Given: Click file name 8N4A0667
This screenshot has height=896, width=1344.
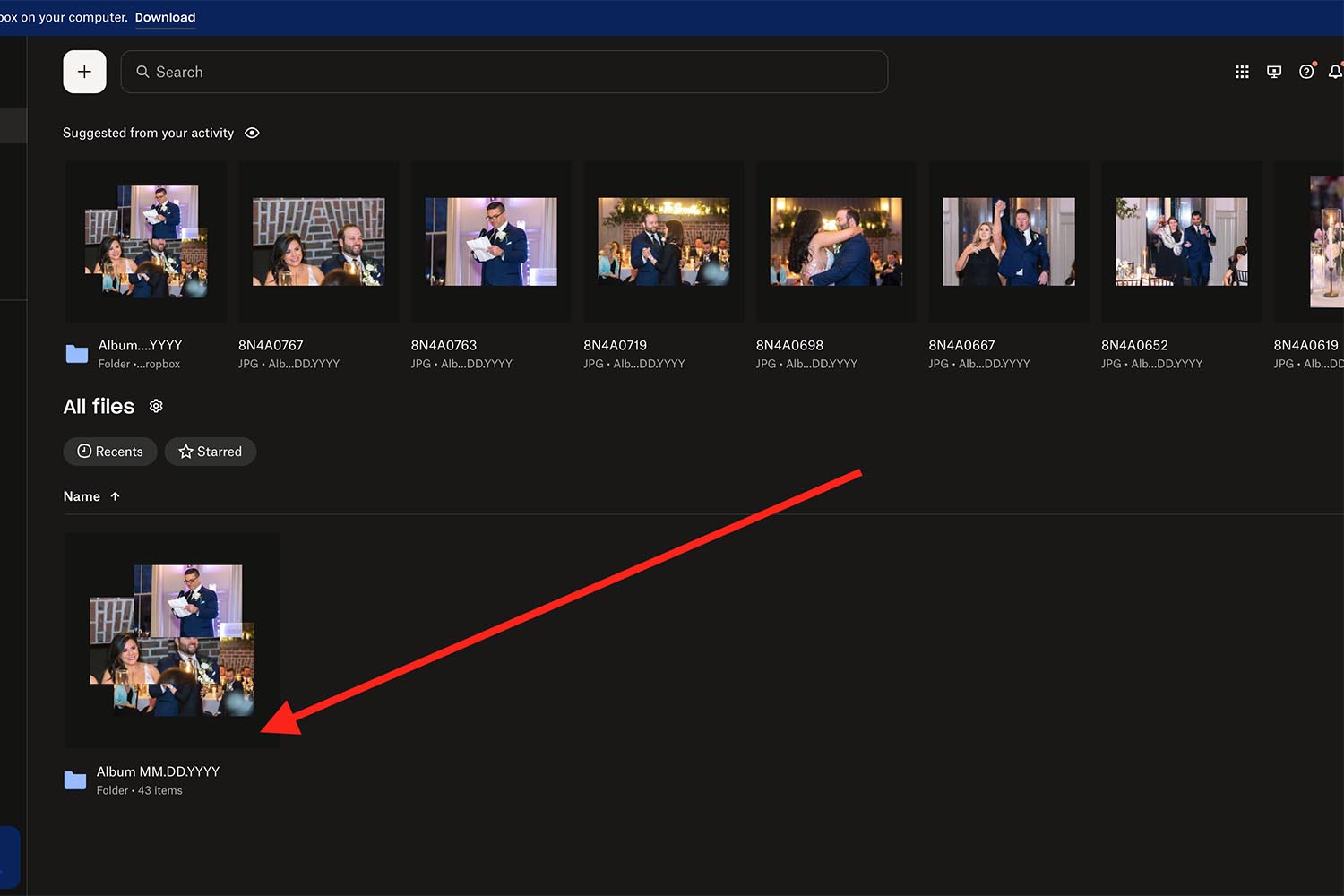Looking at the screenshot, I should (x=961, y=345).
